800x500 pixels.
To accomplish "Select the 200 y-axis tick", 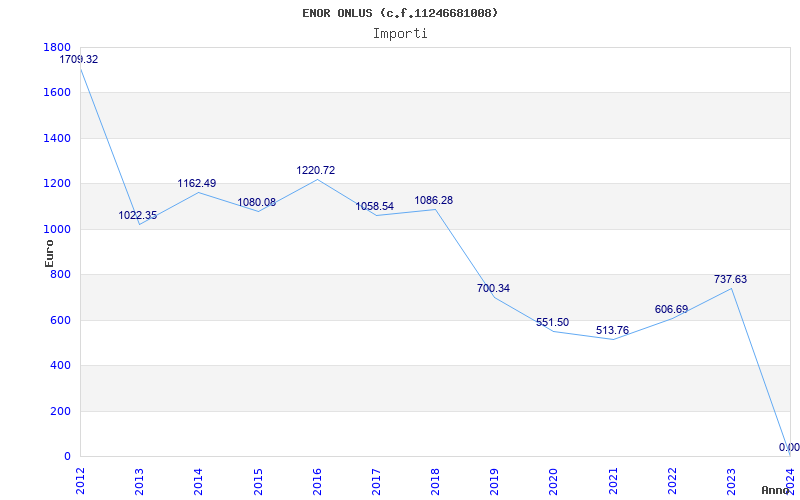I will tap(60, 411).
